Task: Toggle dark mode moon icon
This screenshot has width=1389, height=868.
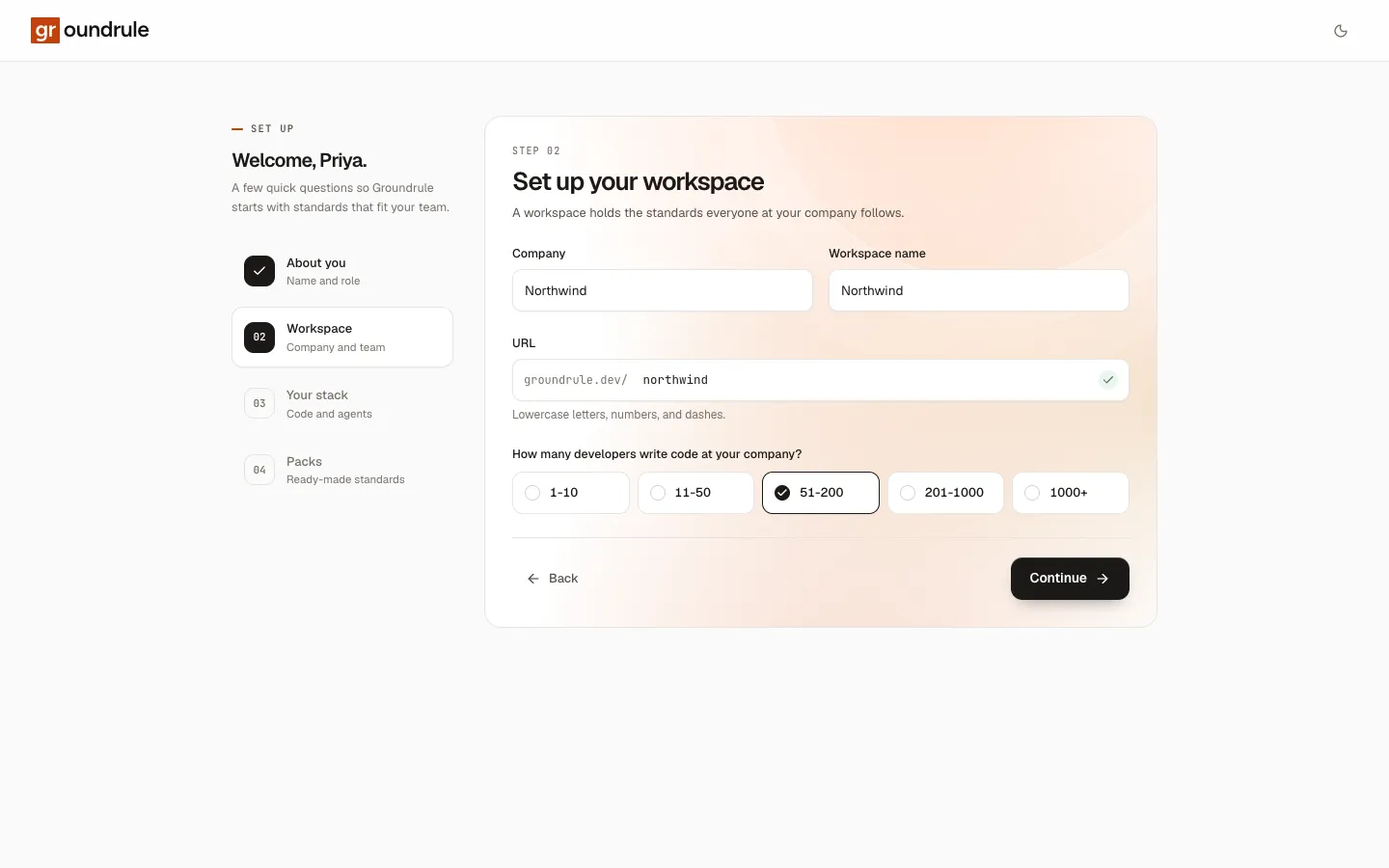Action: 1341,31
